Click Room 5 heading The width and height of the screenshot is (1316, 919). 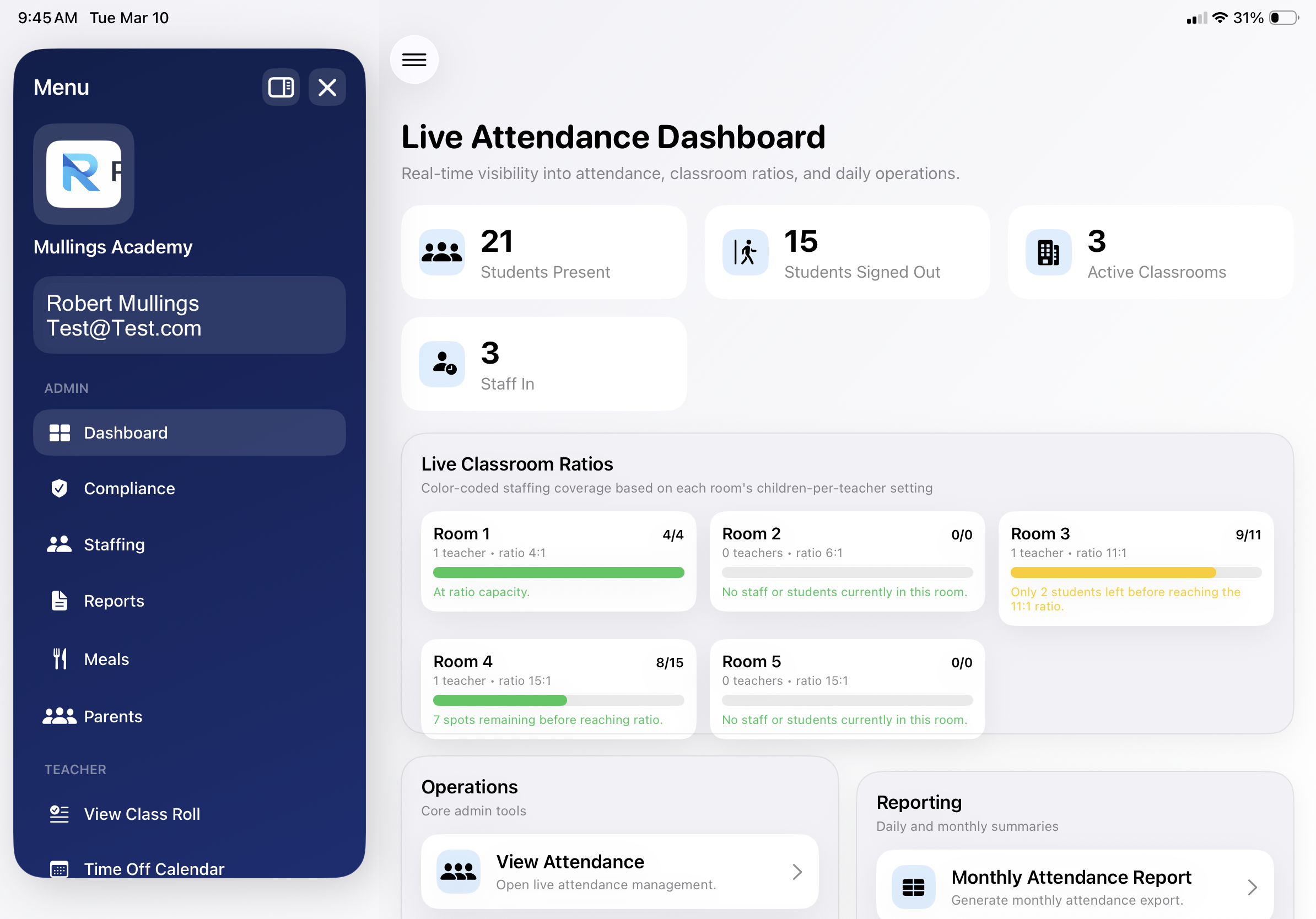pos(752,662)
